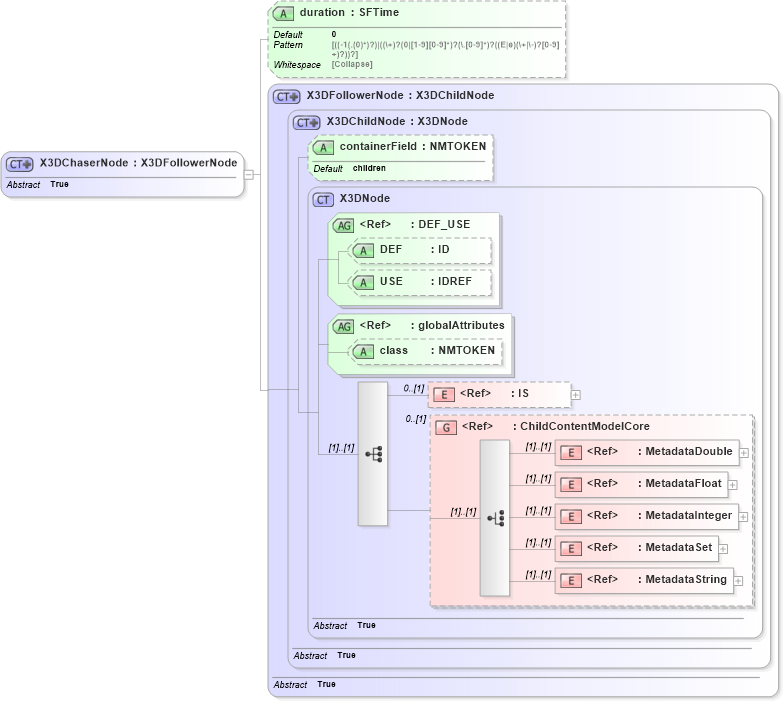Click the A icon beside duration attribute
783x701 pixels.
[283, 13]
